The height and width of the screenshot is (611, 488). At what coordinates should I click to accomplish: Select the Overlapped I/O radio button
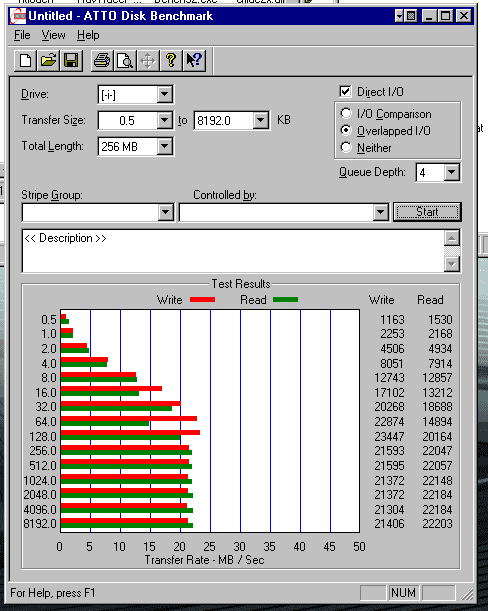coord(346,130)
